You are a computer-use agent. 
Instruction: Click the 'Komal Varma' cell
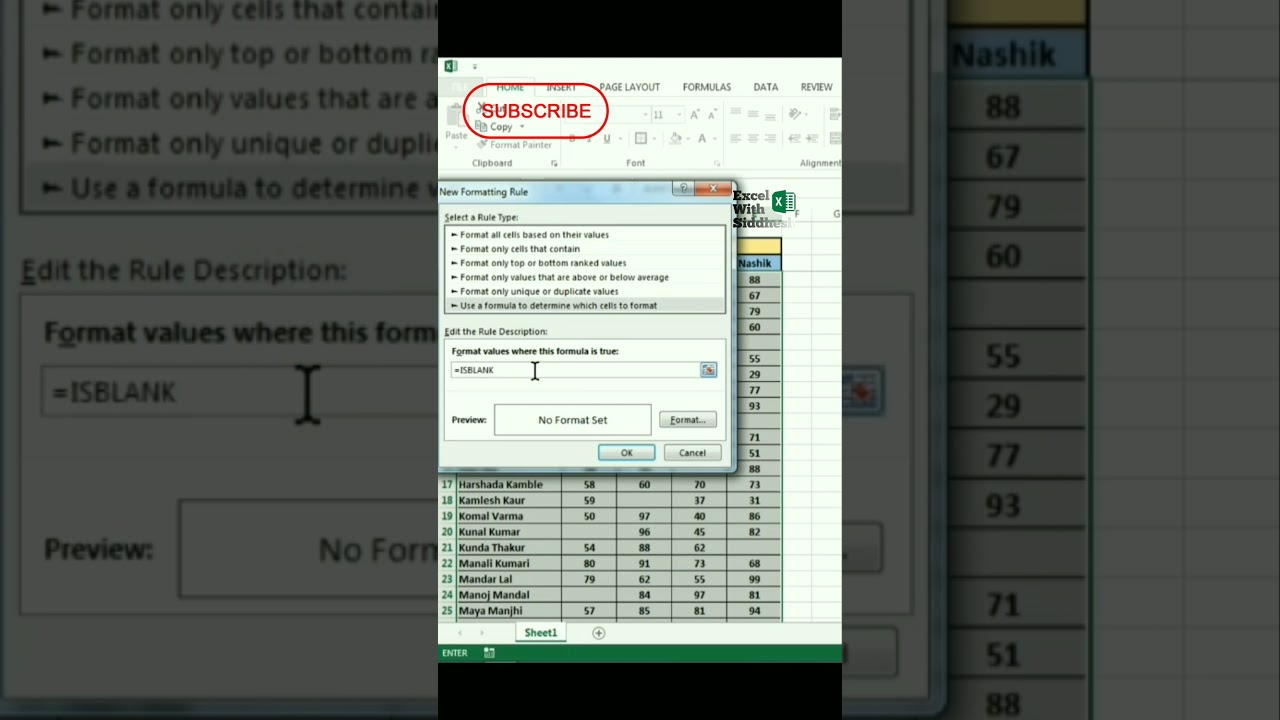508,516
